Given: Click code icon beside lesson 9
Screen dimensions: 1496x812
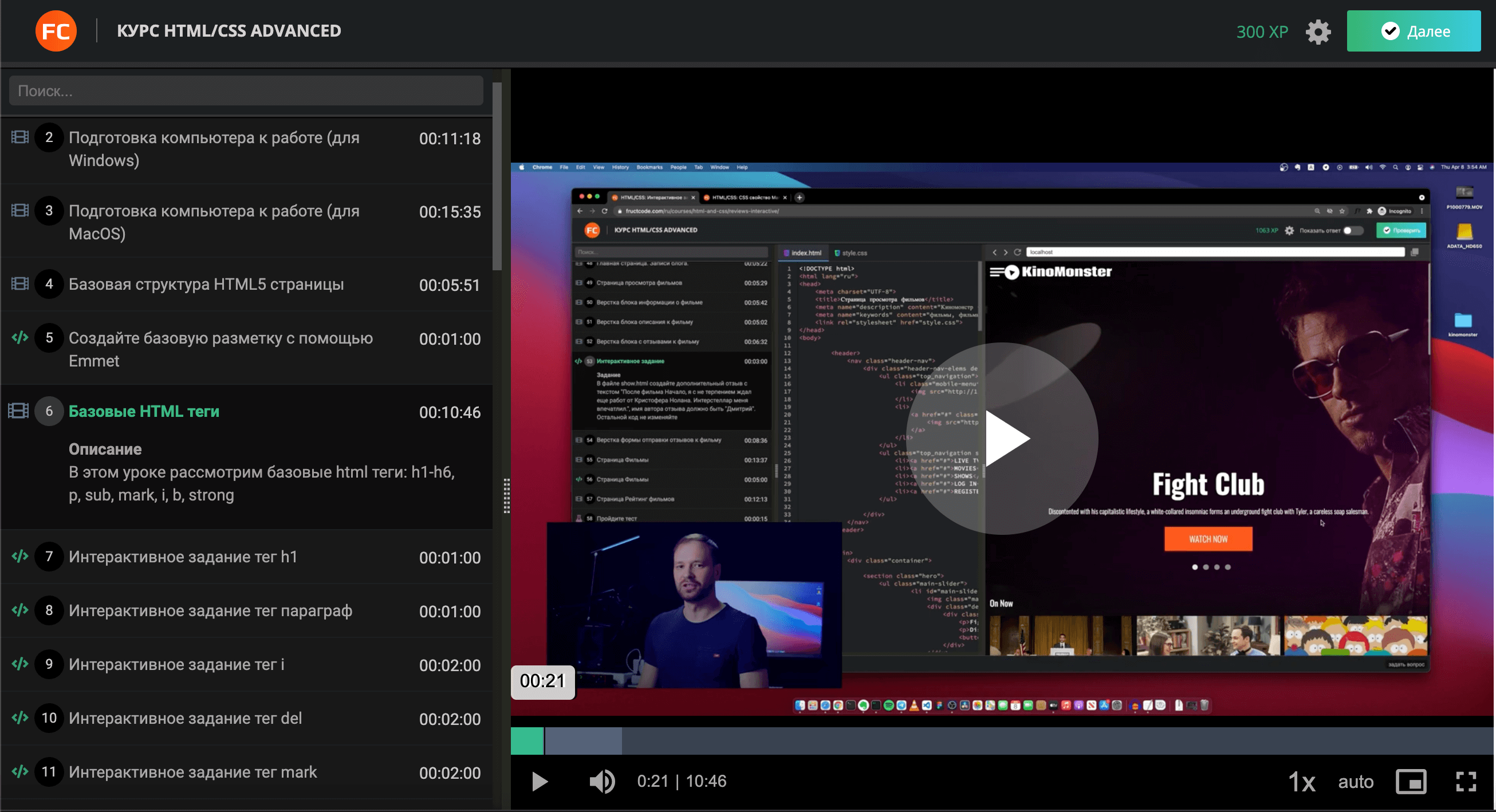Looking at the screenshot, I should tap(19, 664).
